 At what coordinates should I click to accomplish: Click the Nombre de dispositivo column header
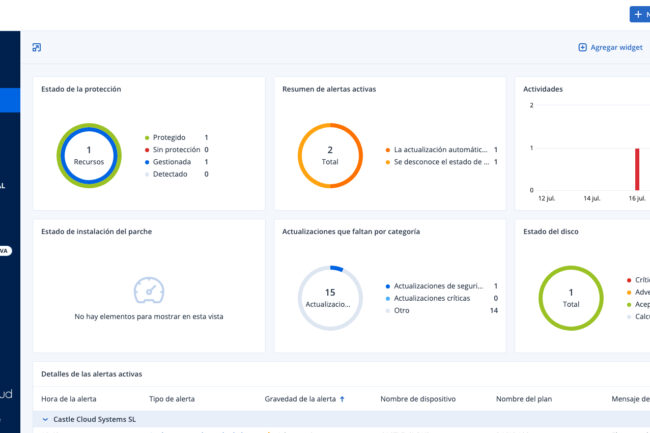pos(418,399)
